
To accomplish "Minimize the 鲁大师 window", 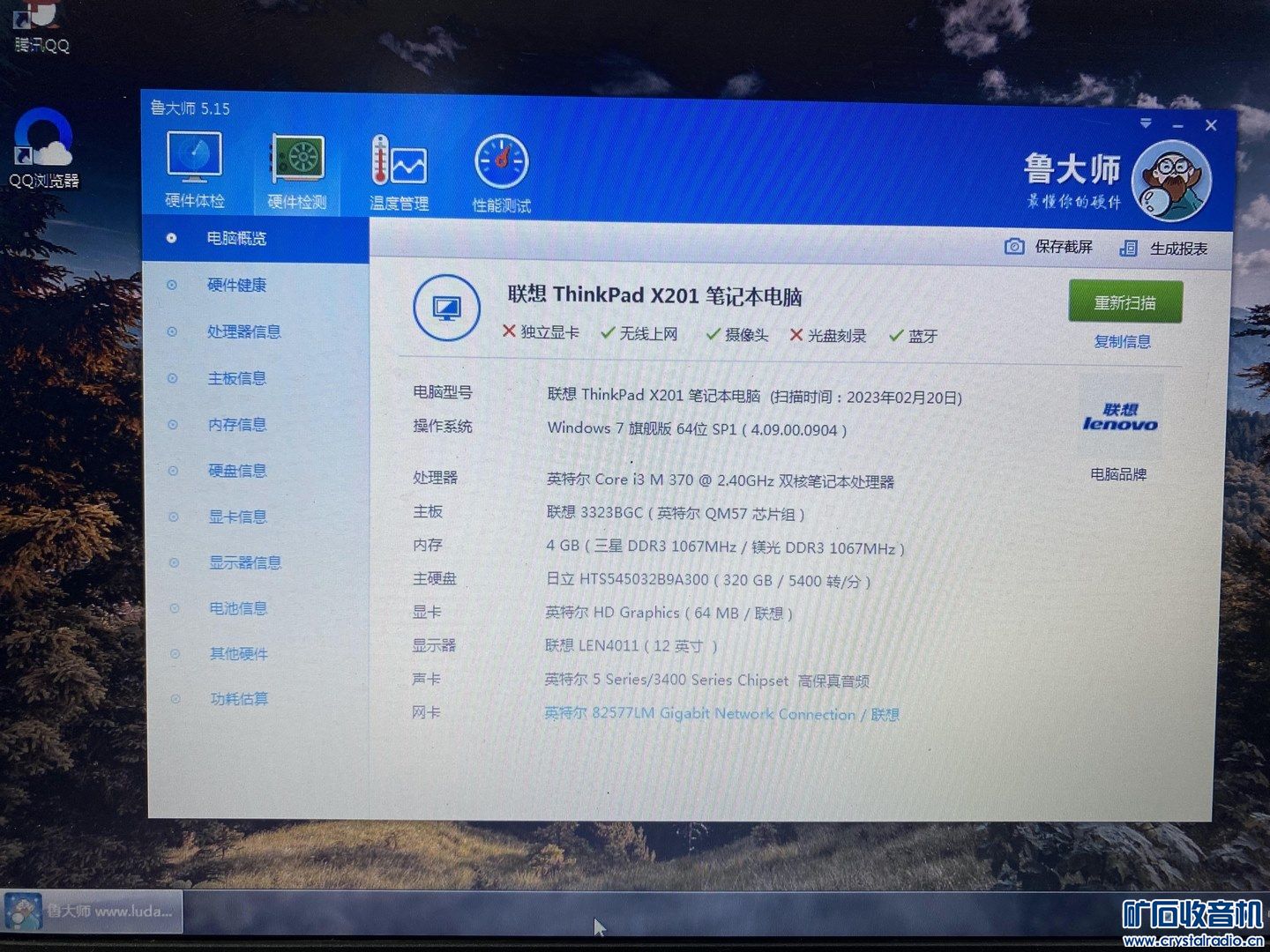I will (1177, 127).
